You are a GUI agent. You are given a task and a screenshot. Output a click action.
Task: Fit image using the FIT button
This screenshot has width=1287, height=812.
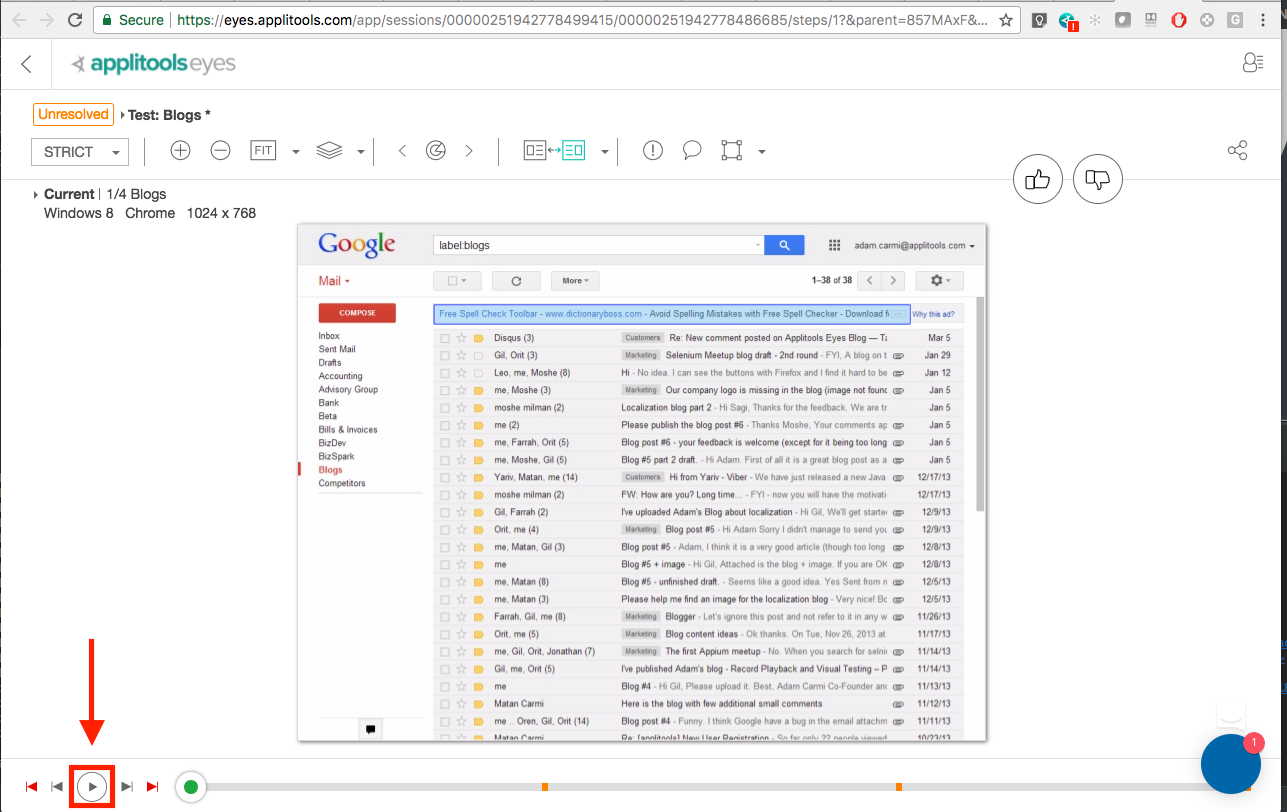(x=263, y=151)
